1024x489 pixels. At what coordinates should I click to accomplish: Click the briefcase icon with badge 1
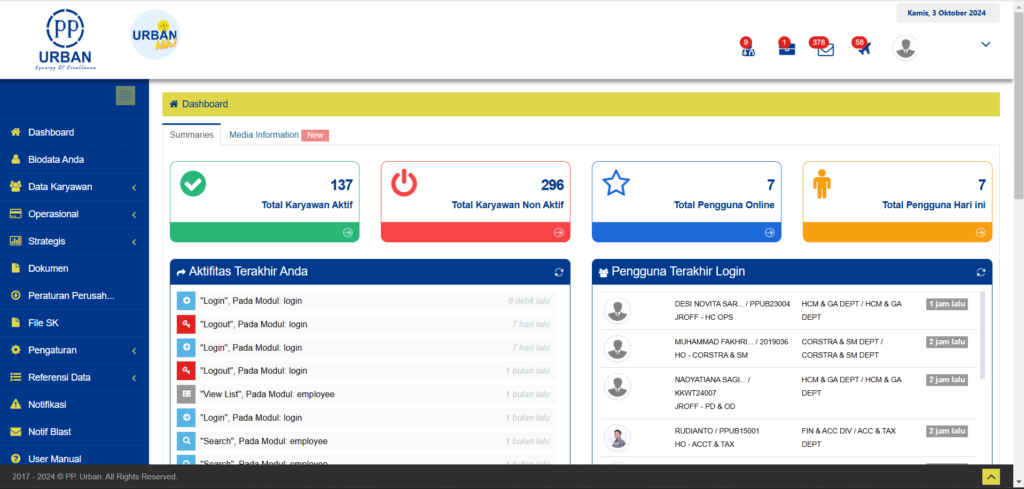787,49
